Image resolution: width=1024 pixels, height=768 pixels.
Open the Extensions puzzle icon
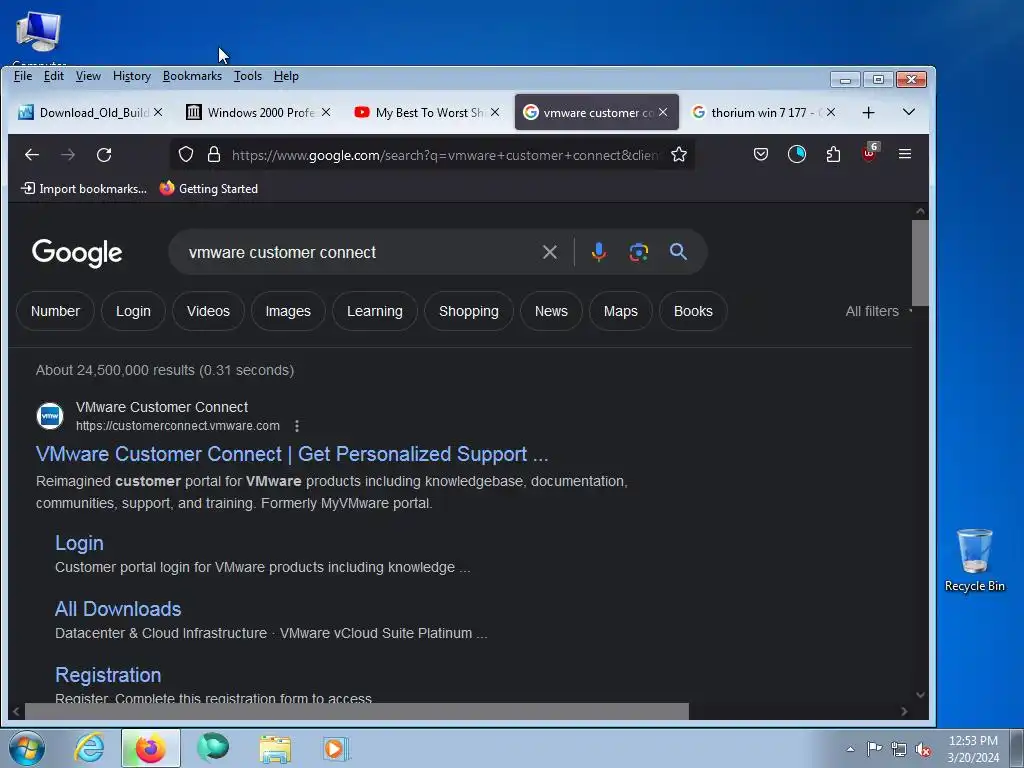(x=833, y=154)
